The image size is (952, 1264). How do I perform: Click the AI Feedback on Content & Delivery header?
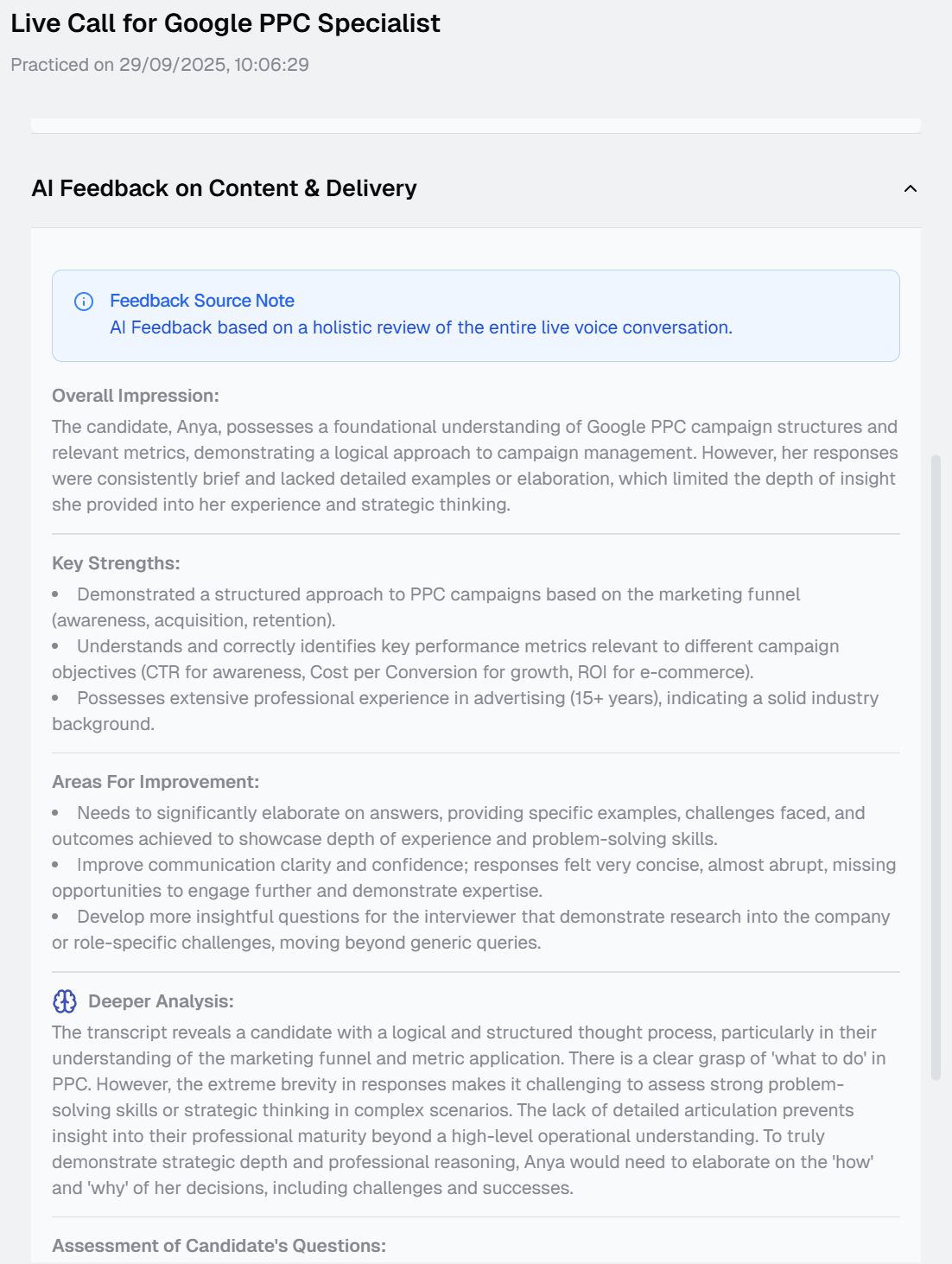tap(224, 188)
